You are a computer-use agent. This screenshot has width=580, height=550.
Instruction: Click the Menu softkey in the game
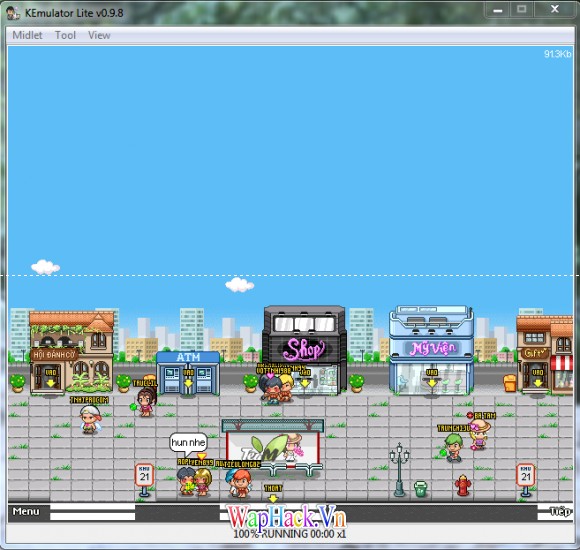pos(26,511)
